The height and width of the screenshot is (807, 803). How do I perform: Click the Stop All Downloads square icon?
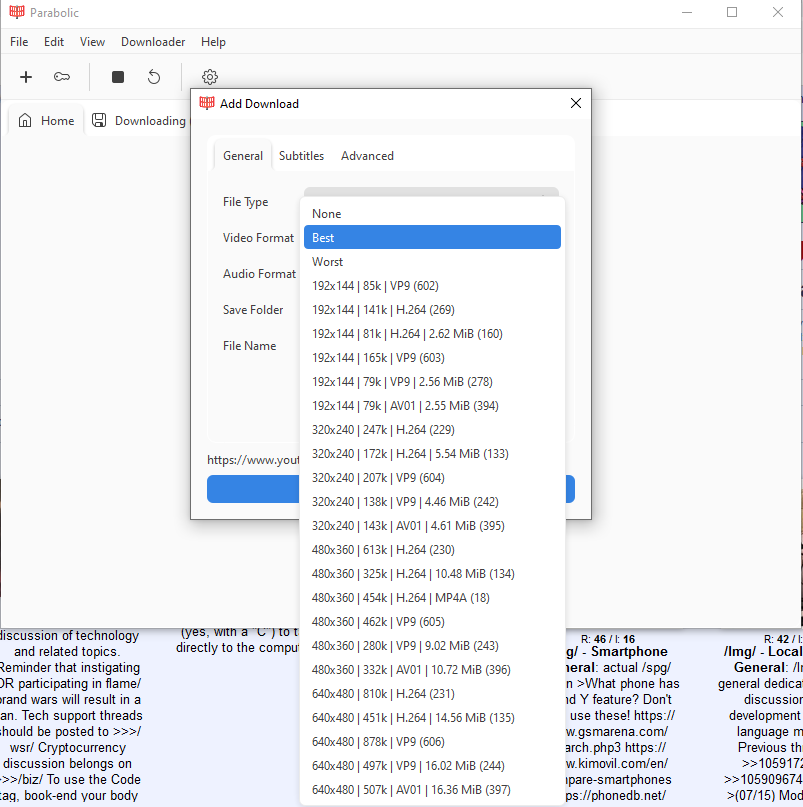click(118, 77)
